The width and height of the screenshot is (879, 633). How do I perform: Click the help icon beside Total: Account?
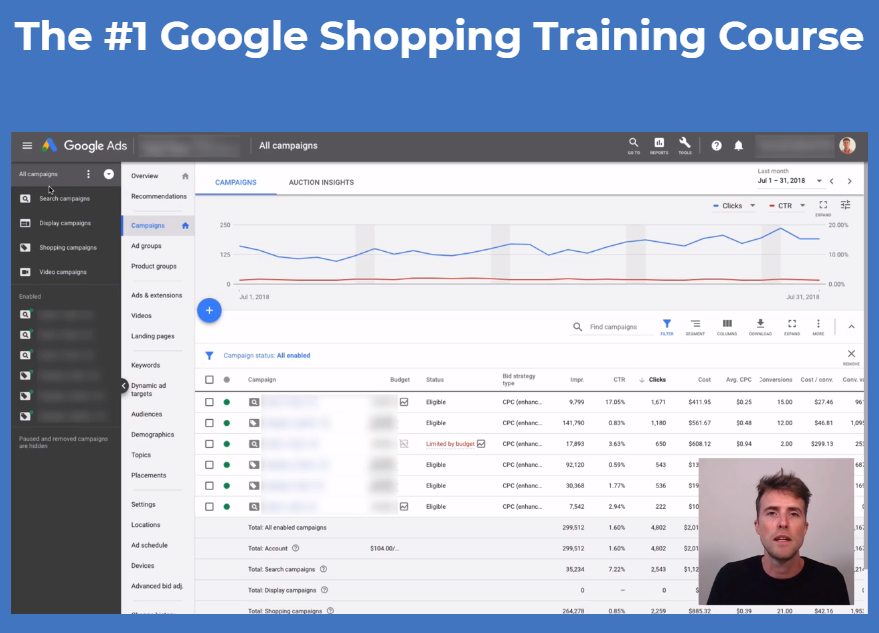pos(295,548)
